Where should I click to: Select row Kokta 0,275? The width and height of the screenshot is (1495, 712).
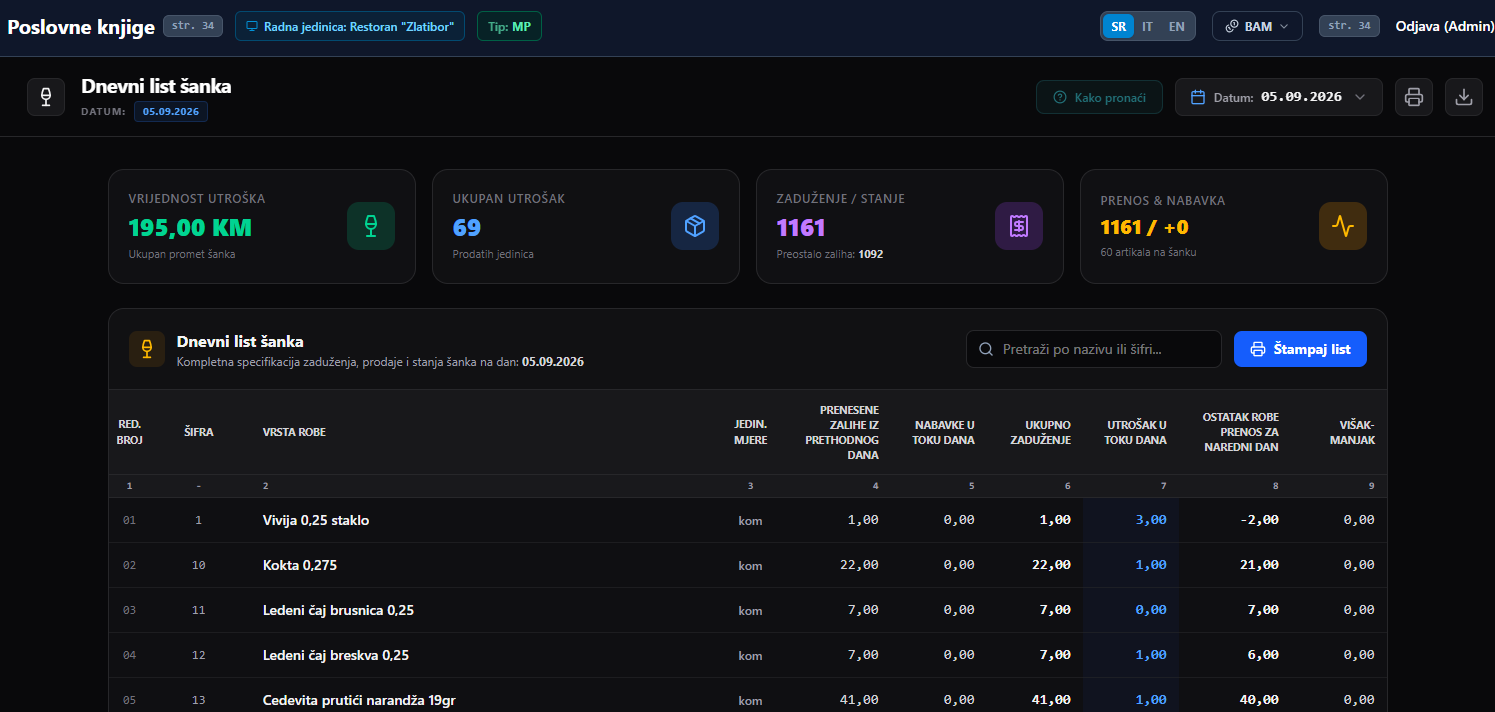747,565
